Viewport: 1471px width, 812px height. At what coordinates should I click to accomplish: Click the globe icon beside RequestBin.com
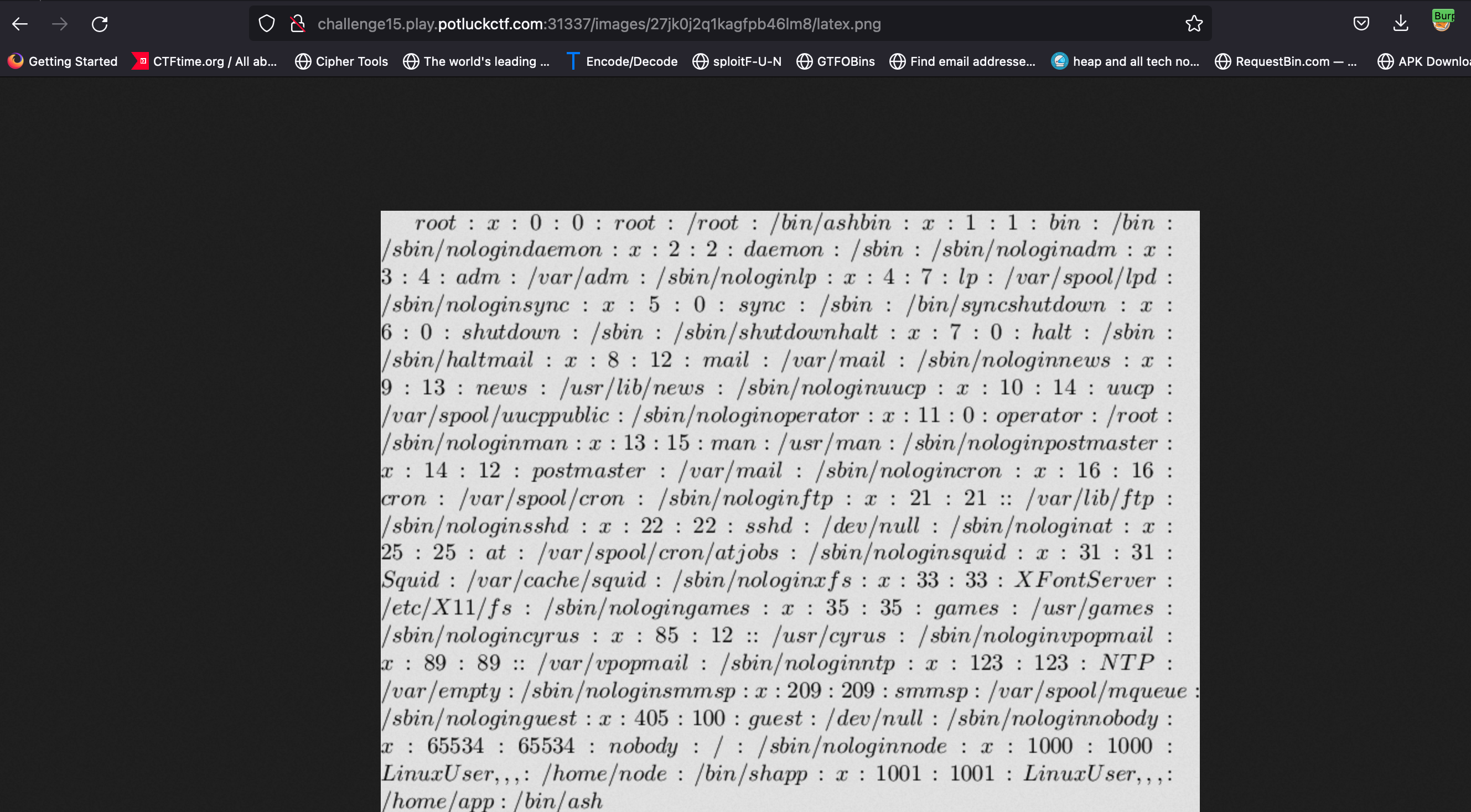click(x=1223, y=61)
